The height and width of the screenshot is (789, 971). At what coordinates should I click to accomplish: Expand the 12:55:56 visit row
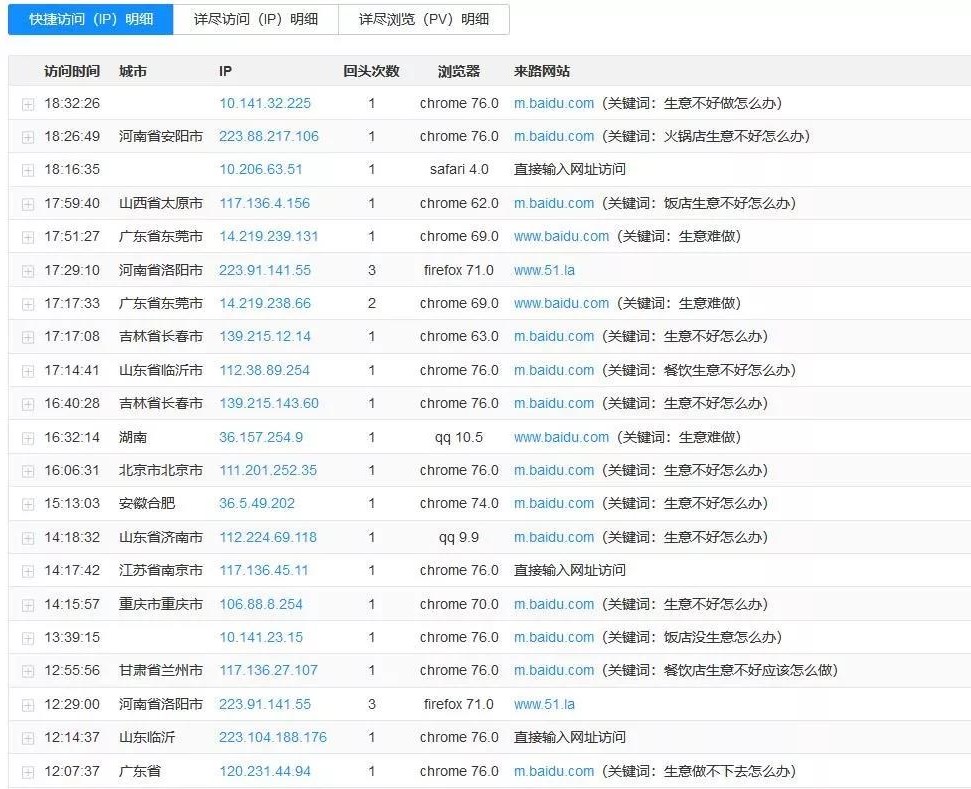click(x=28, y=671)
